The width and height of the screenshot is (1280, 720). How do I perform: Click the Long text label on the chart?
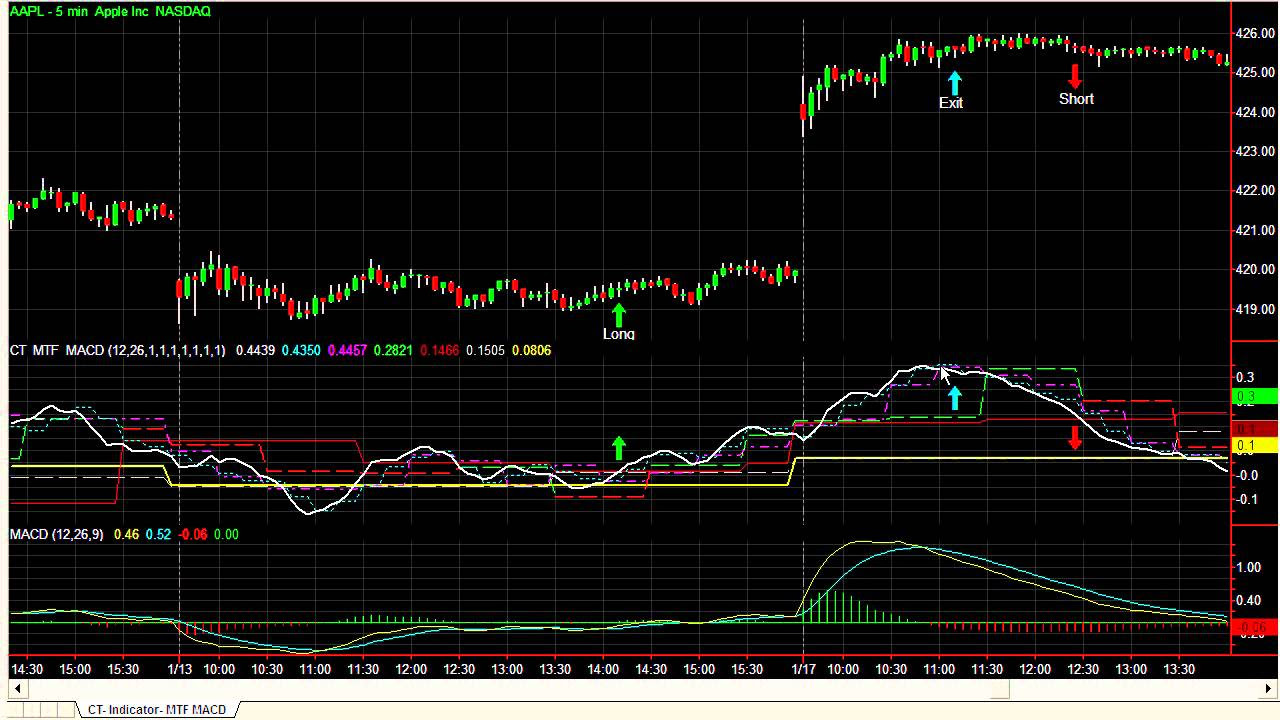coord(617,334)
